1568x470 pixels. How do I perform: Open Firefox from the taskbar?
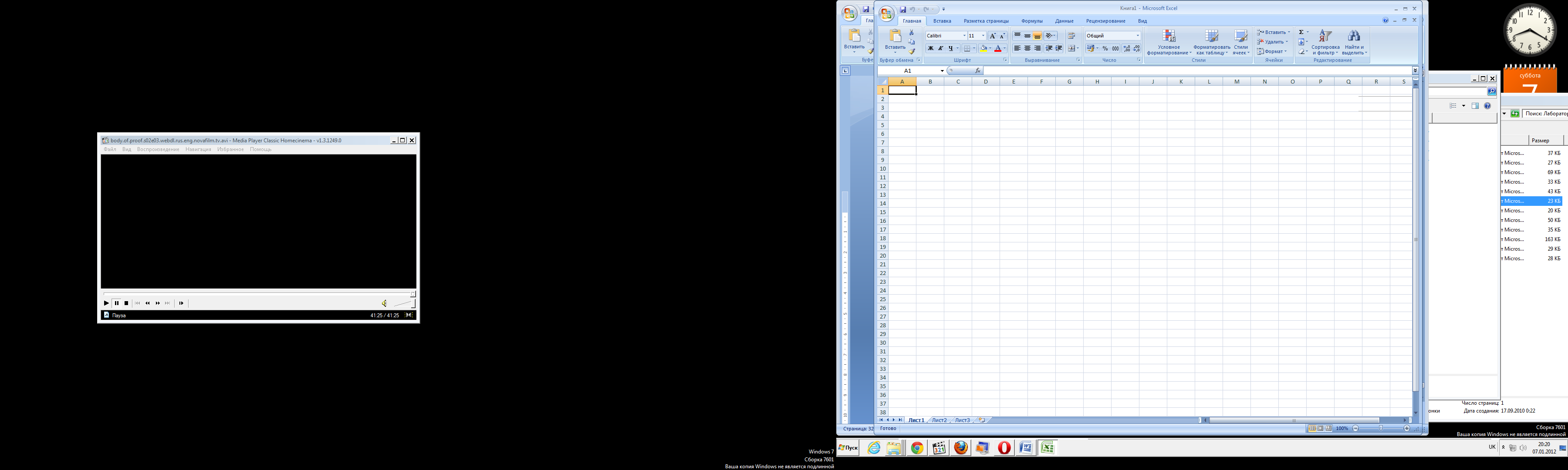960,448
